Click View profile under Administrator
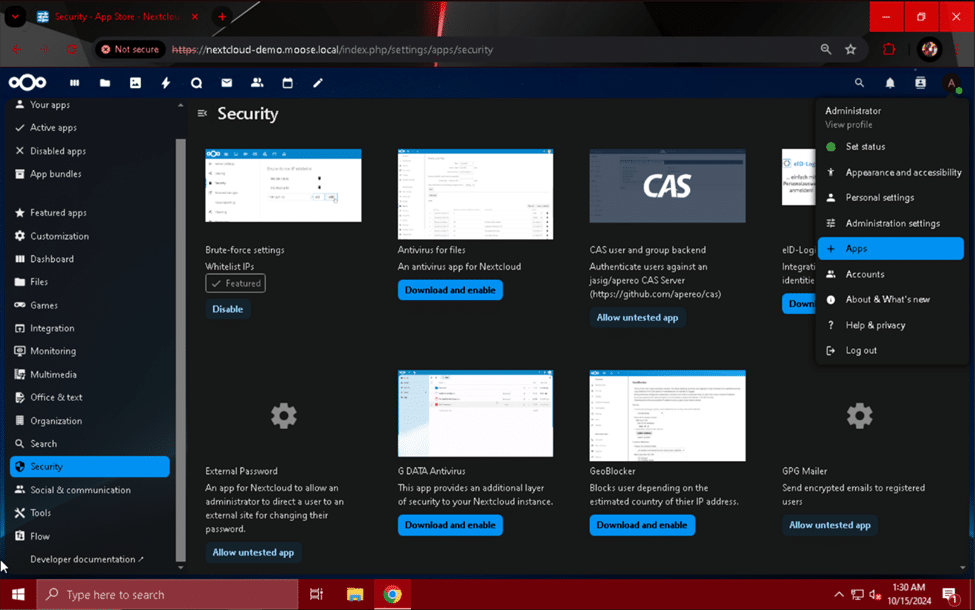Image resolution: width=975 pixels, height=610 pixels. point(848,125)
